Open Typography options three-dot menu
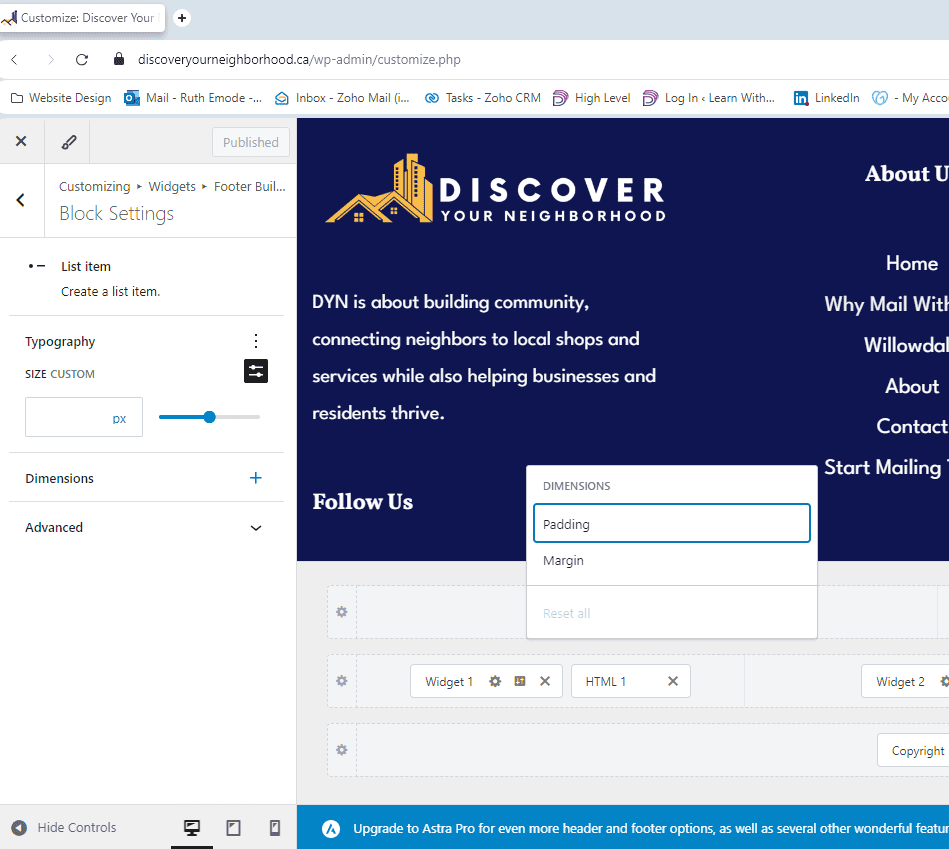949x849 pixels. [256, 341]
